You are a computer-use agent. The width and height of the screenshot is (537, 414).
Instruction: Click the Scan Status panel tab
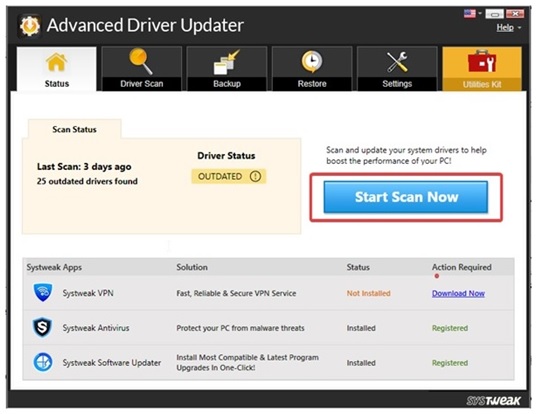(74, 129)
